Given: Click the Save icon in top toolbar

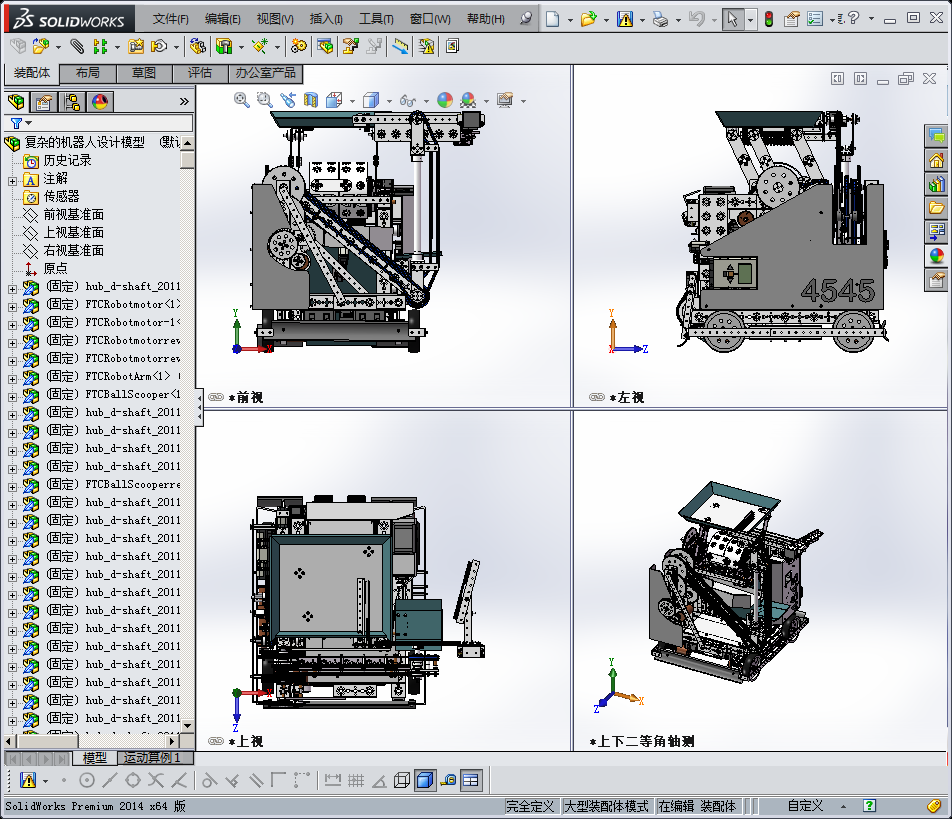Looking at the screenshot, I should pos(624,19).
